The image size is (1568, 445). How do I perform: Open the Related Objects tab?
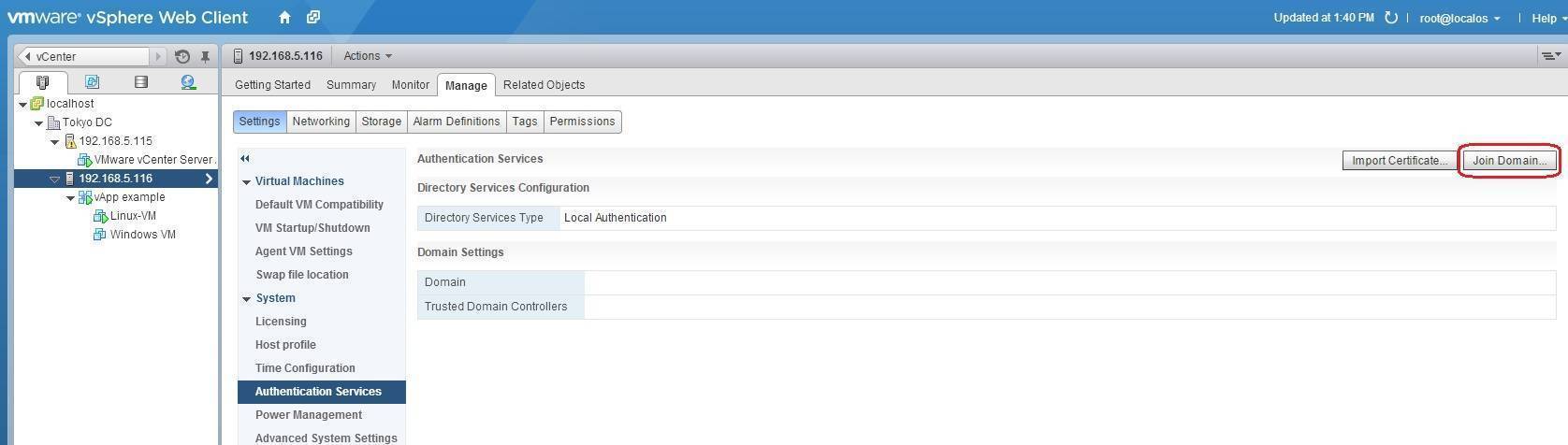pos(544,85)
